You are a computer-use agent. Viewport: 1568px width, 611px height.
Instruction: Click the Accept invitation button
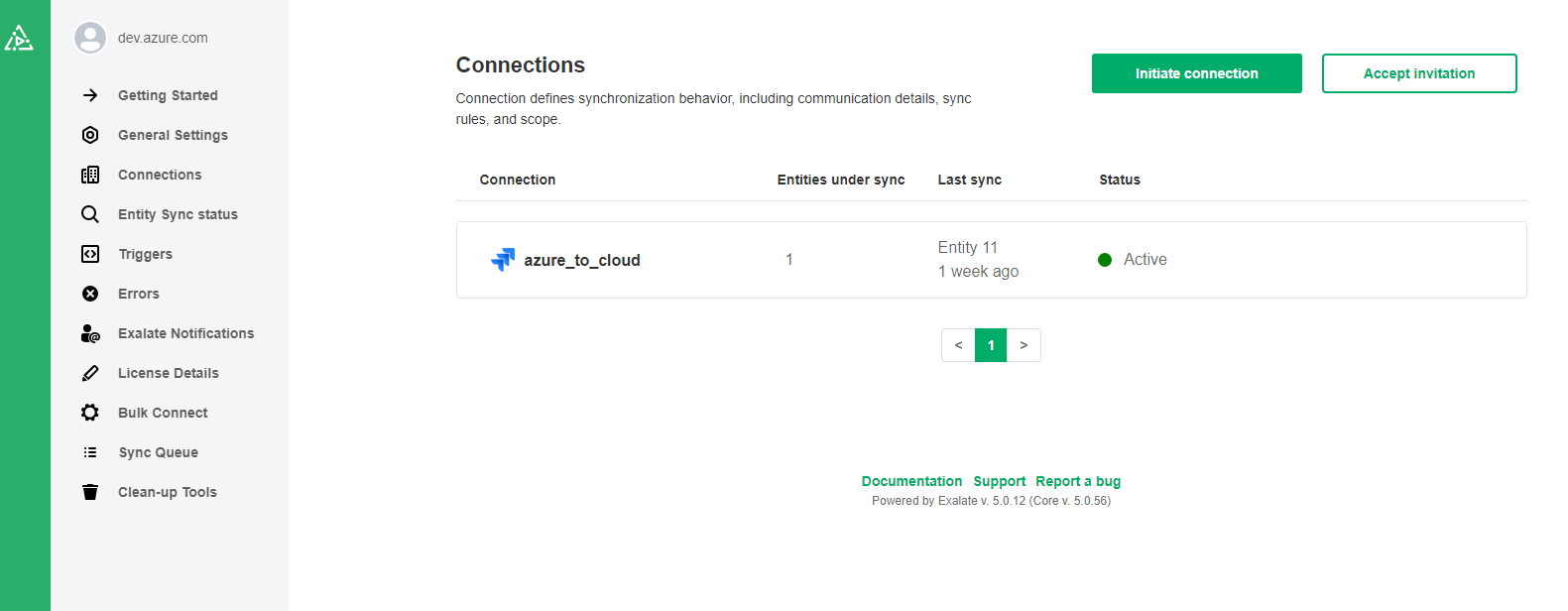pos(1418,73)
